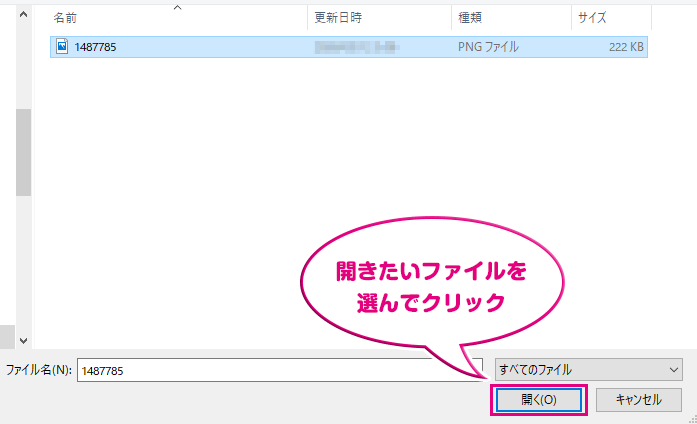Click the PNG ファイル type cell
Image resolution: width=697 pixels, height=424 pixels.
488,47
